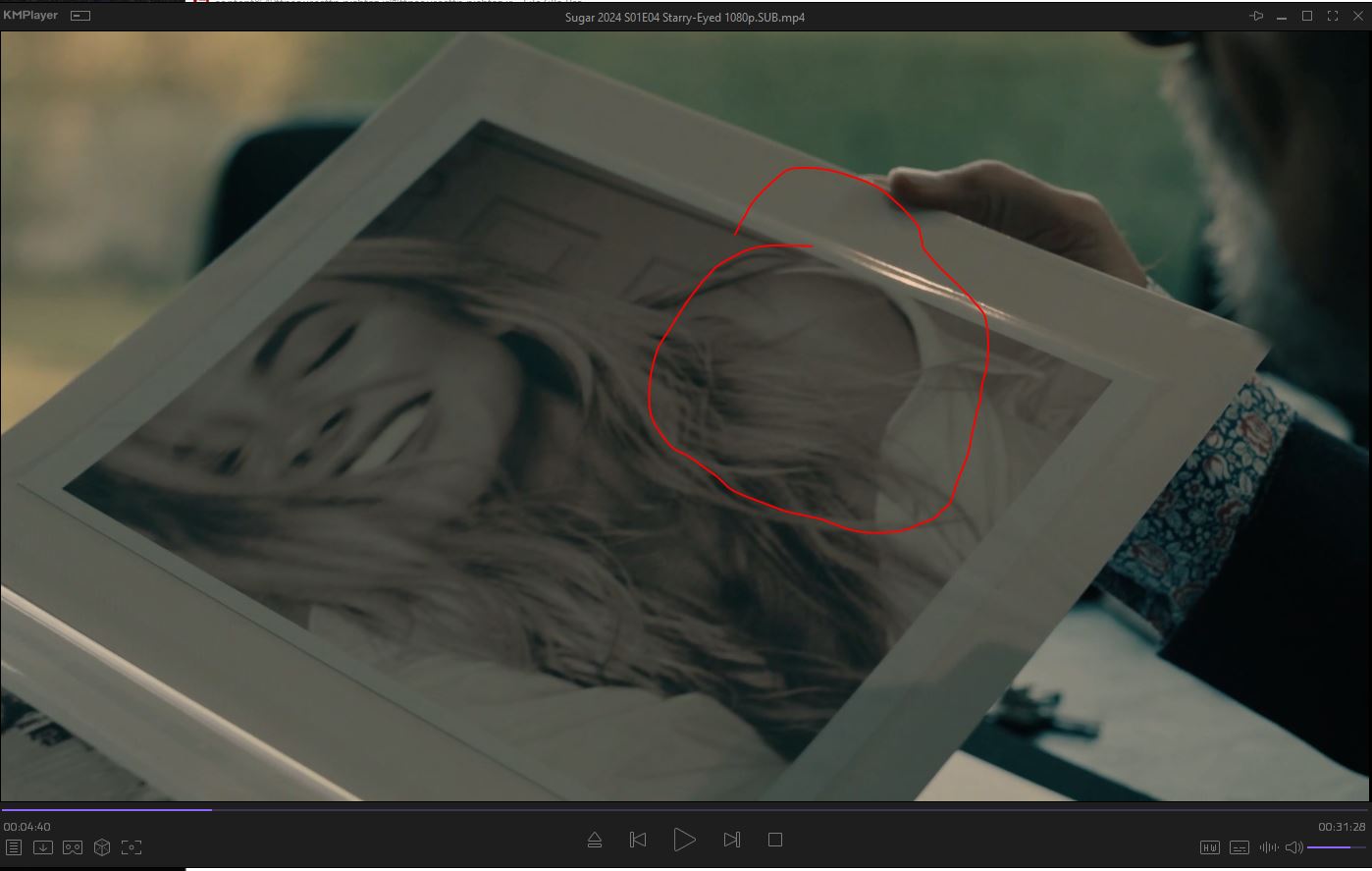Click the download video icon

tap(43, 847)
